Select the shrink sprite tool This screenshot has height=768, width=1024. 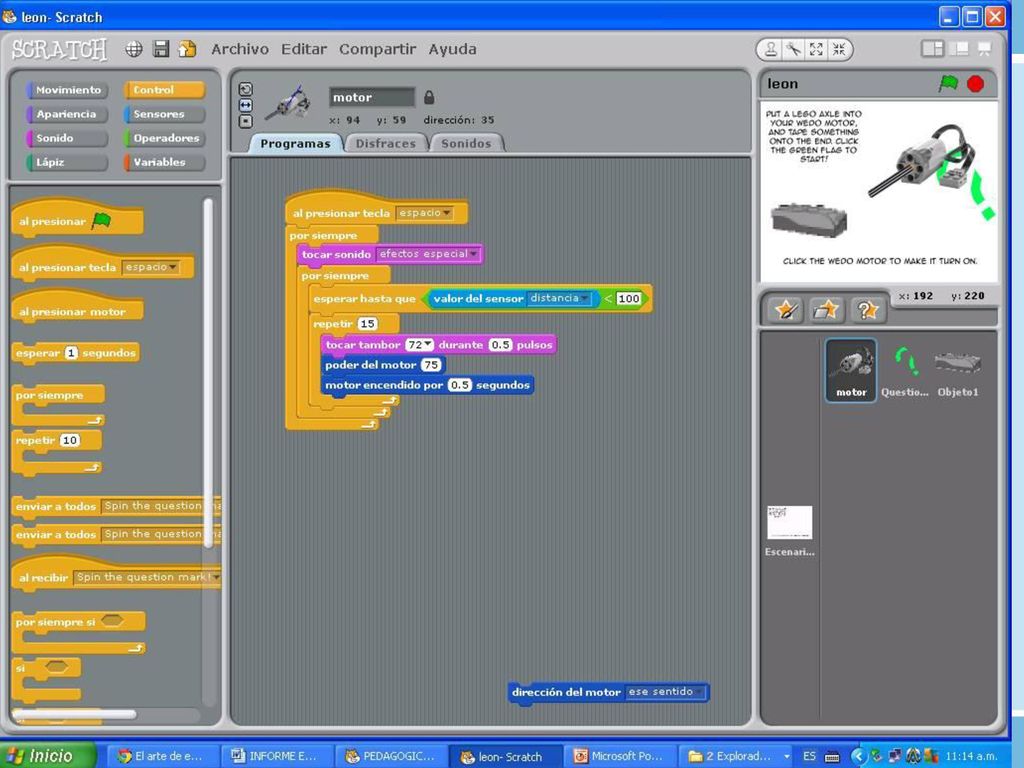(839, 50)
